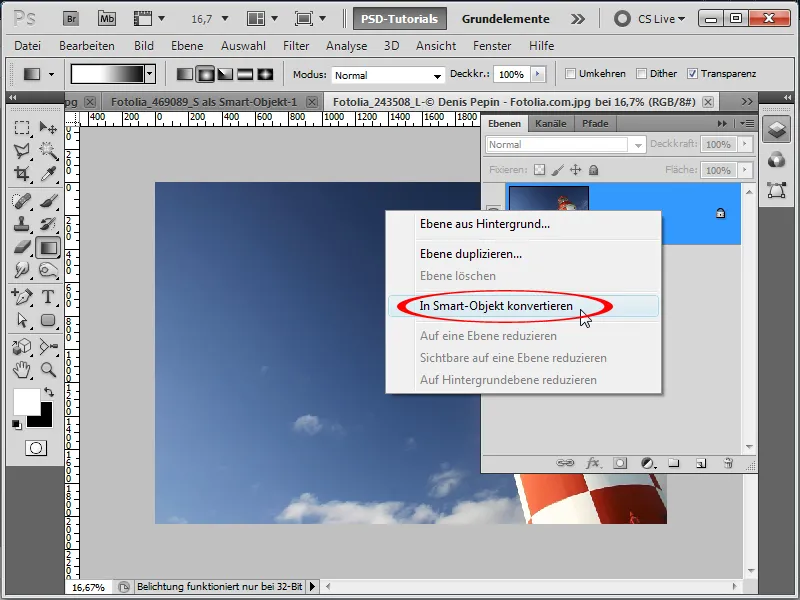This screenshot has height=600, width=800.
Task: Choose Ebene duplizieren from context menu
Action: (523, 254)
